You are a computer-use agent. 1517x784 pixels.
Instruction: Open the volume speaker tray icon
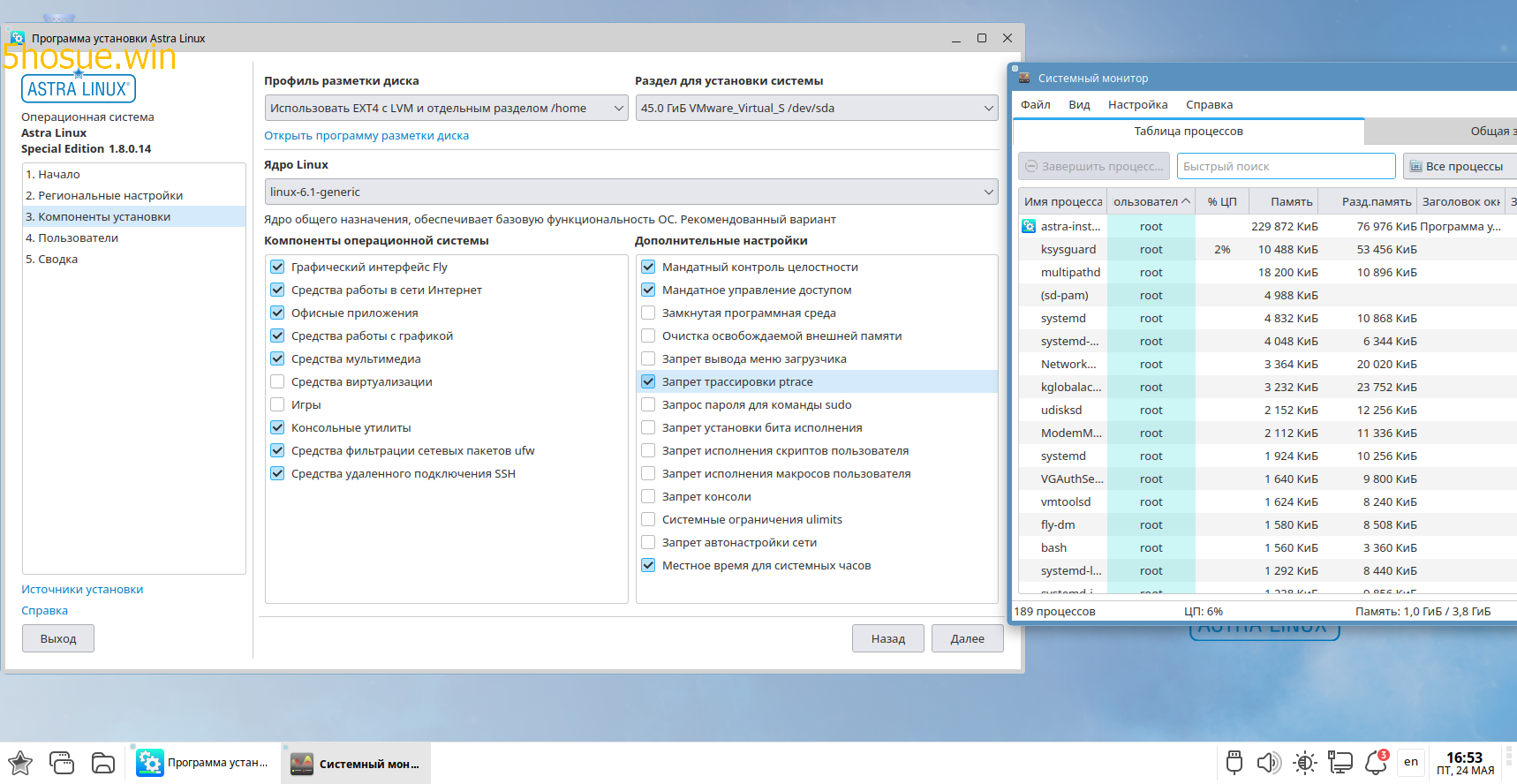click(x=1269, y=763)
